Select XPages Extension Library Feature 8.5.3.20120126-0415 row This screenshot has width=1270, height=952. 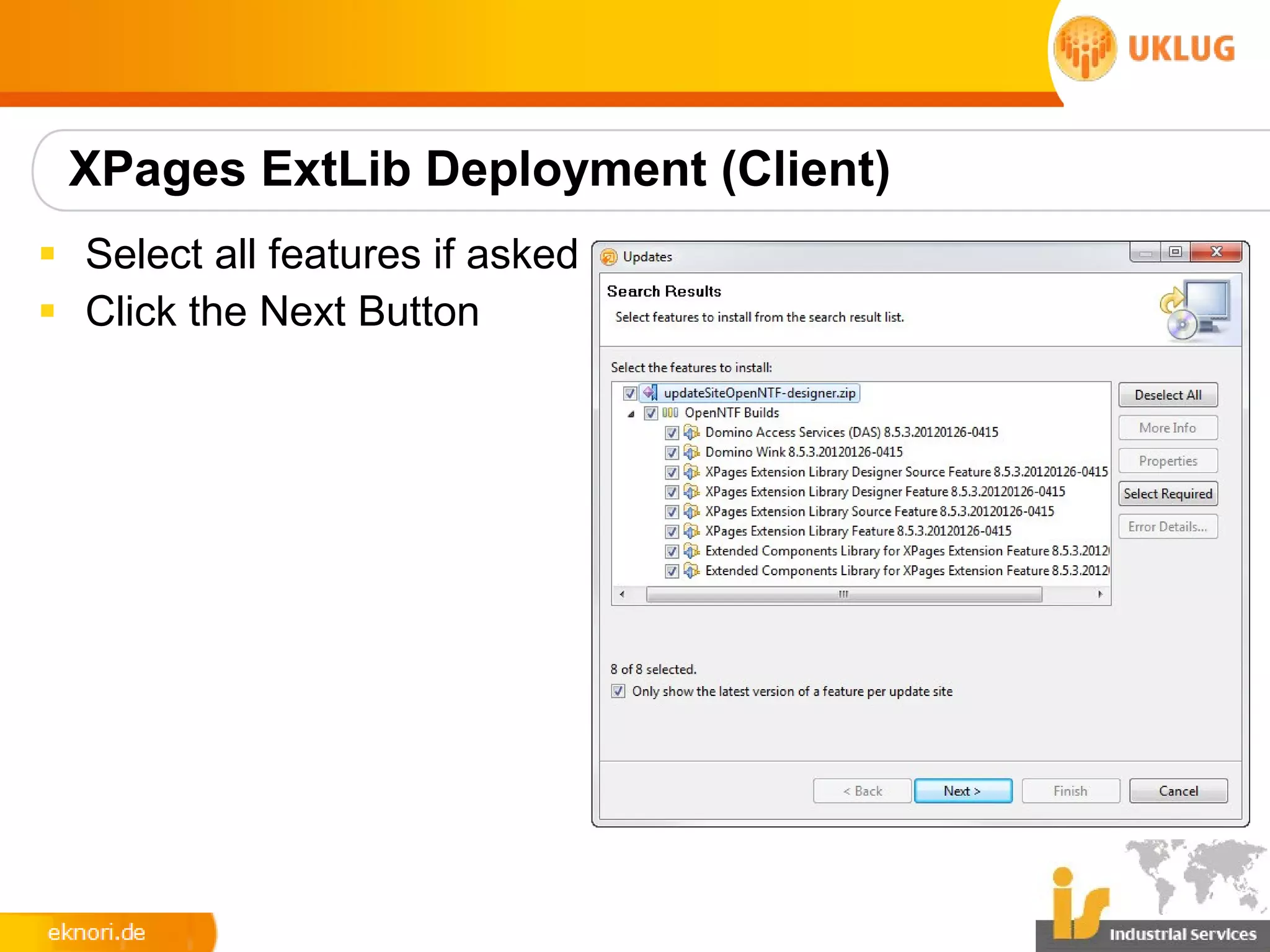click(x=858, y=531)
